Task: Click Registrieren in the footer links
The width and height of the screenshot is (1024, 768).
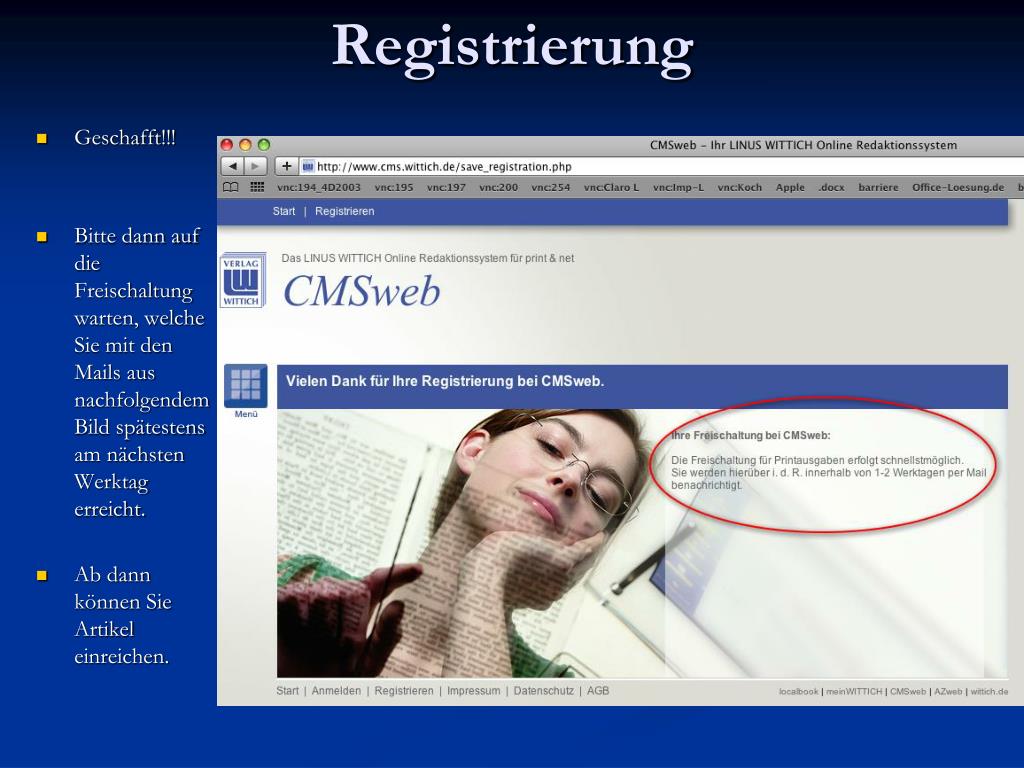Action: coord(404,691)
